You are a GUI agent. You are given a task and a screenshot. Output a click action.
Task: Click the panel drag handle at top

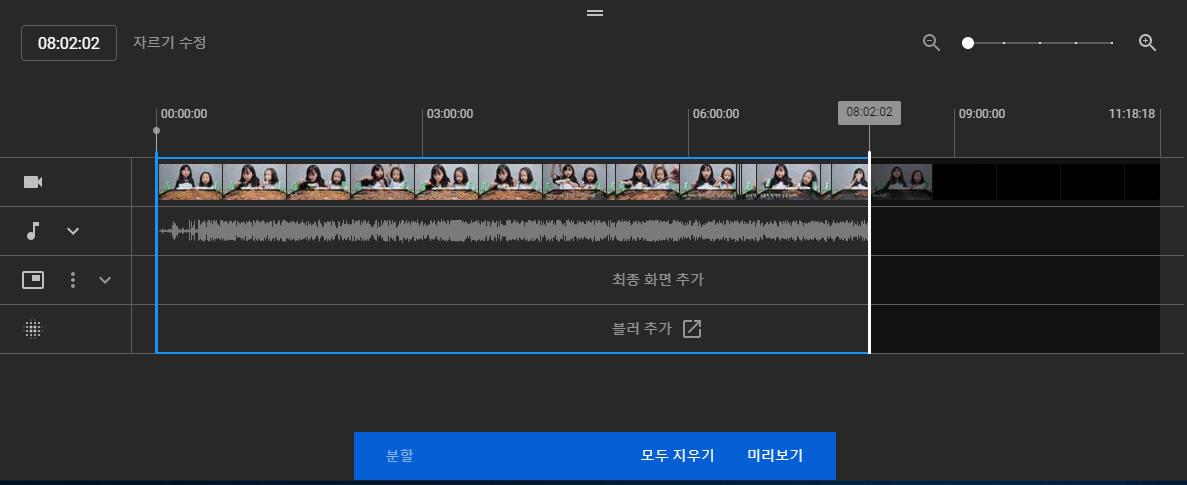(x=595, y=13)
